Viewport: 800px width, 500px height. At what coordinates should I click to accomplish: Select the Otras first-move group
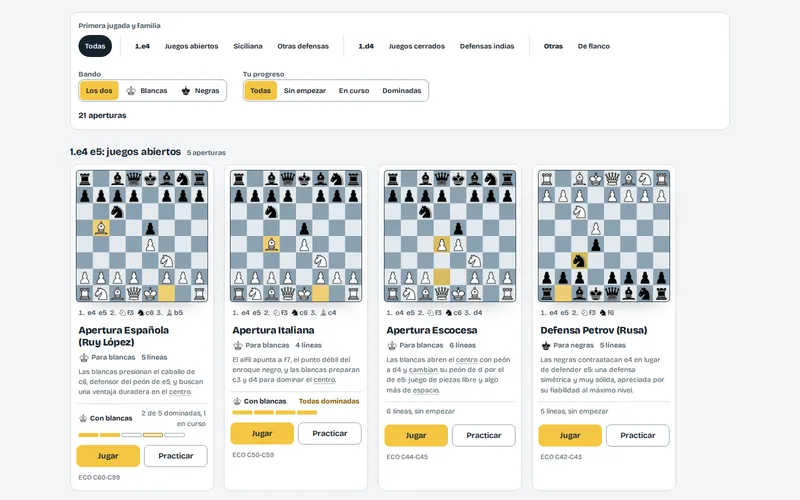(x=553, y=46)
